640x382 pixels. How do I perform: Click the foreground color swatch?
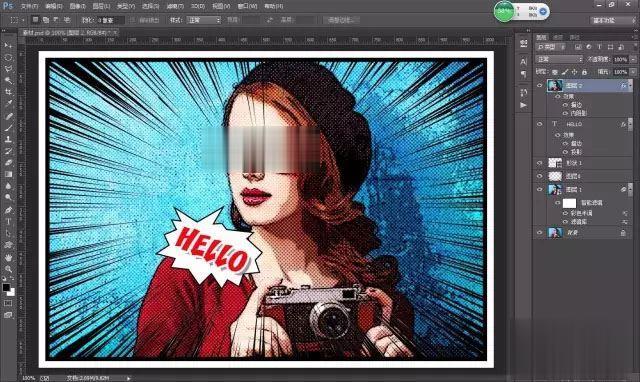pos(6,287)
